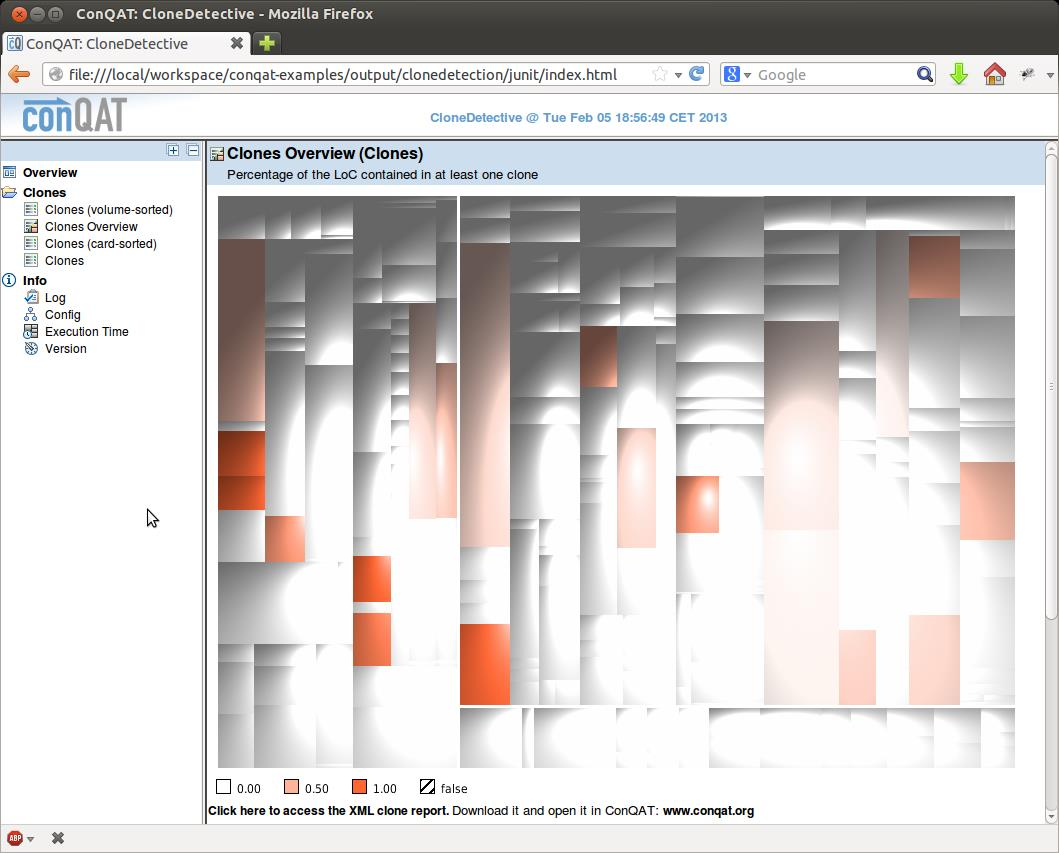
Task: Click the Overview icon in the sidebar
Action: (9, 172)
